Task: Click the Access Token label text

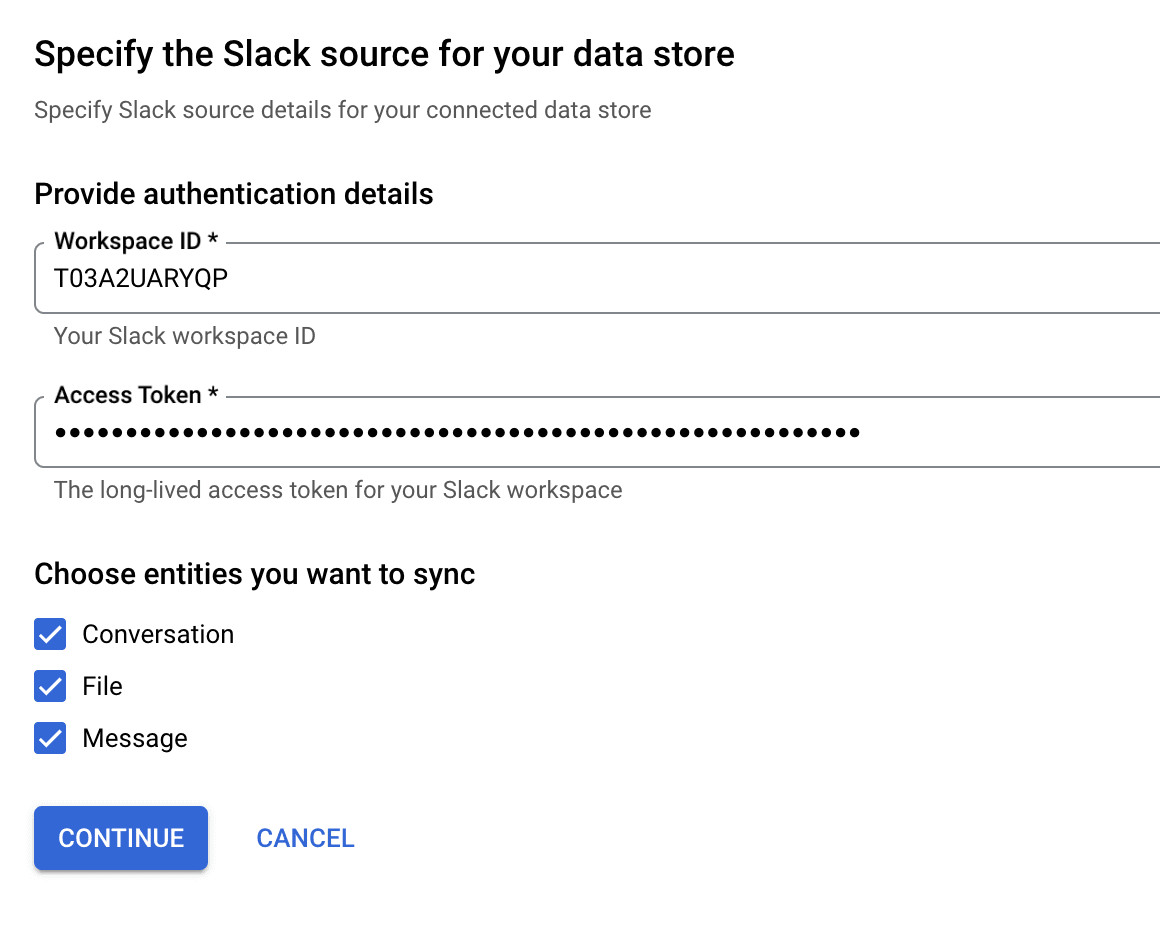Action: [x=135, y=395]
